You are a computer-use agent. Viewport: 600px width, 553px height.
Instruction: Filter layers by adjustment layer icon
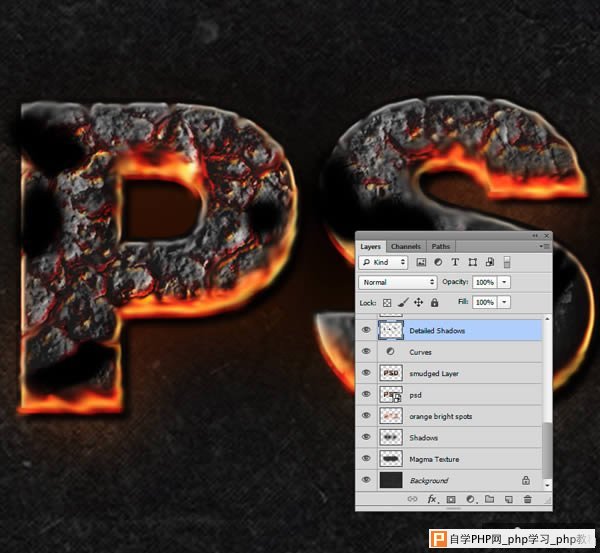(438, 262)
